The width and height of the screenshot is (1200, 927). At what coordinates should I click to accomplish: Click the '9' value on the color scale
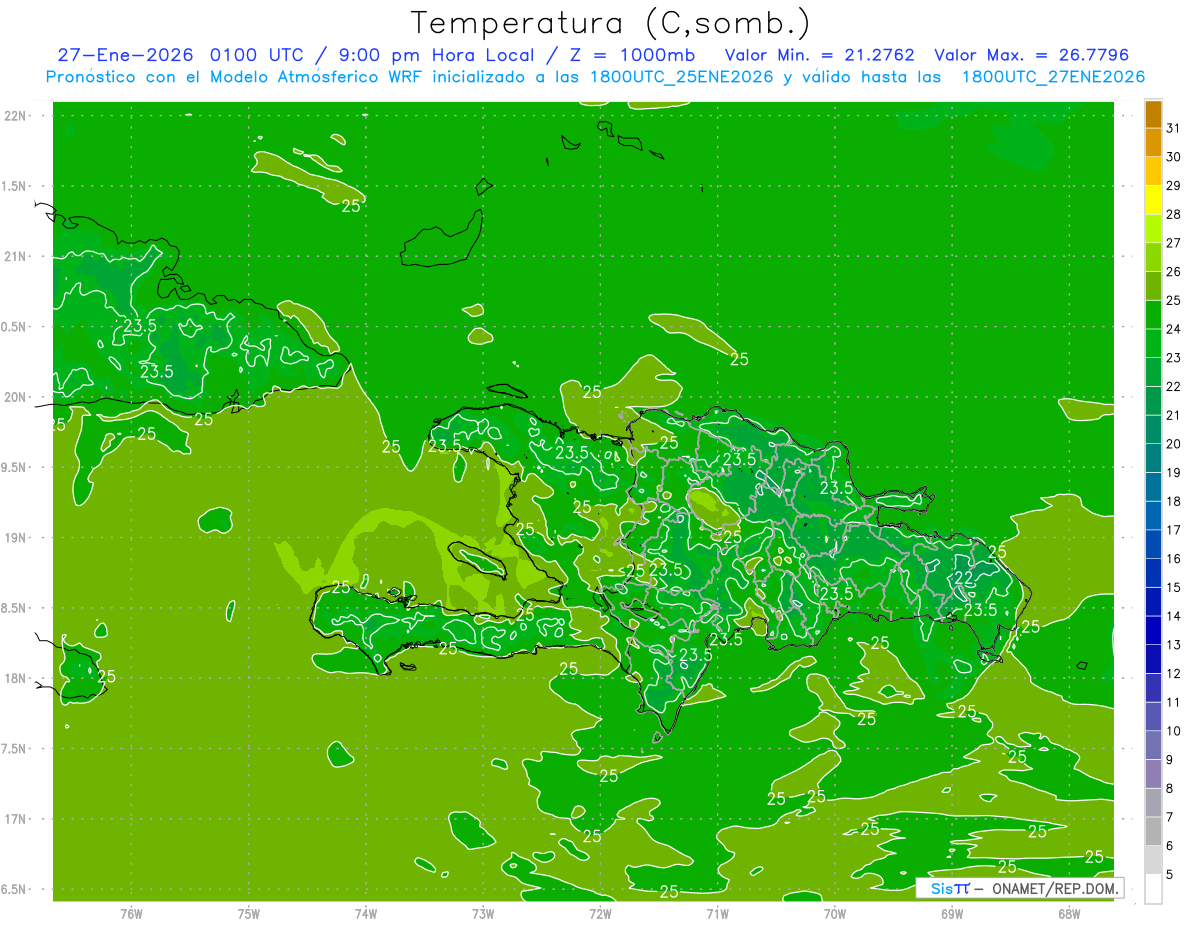click(x=1170, y=760)
